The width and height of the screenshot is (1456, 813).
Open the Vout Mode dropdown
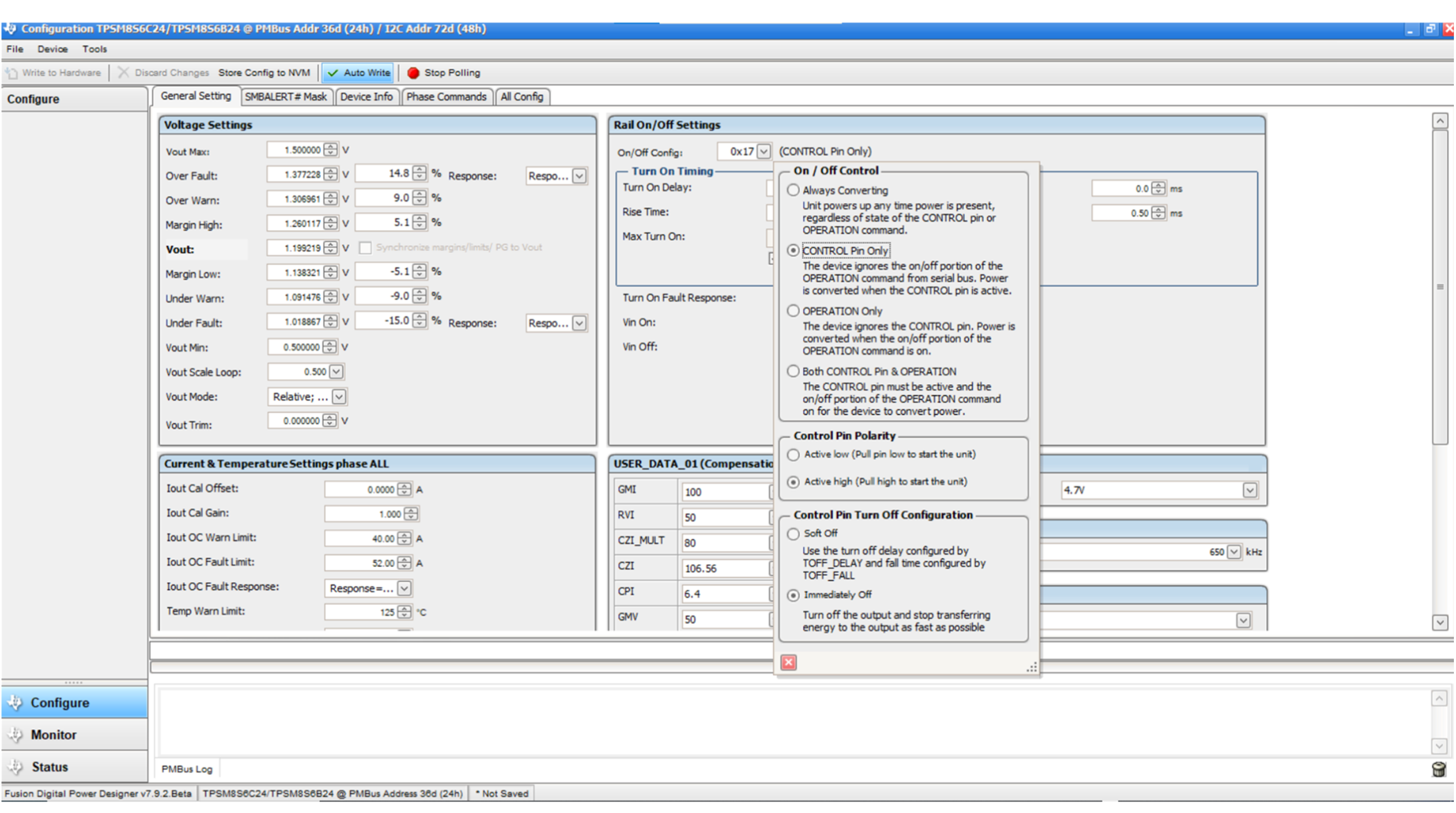(x=339, y=396)
